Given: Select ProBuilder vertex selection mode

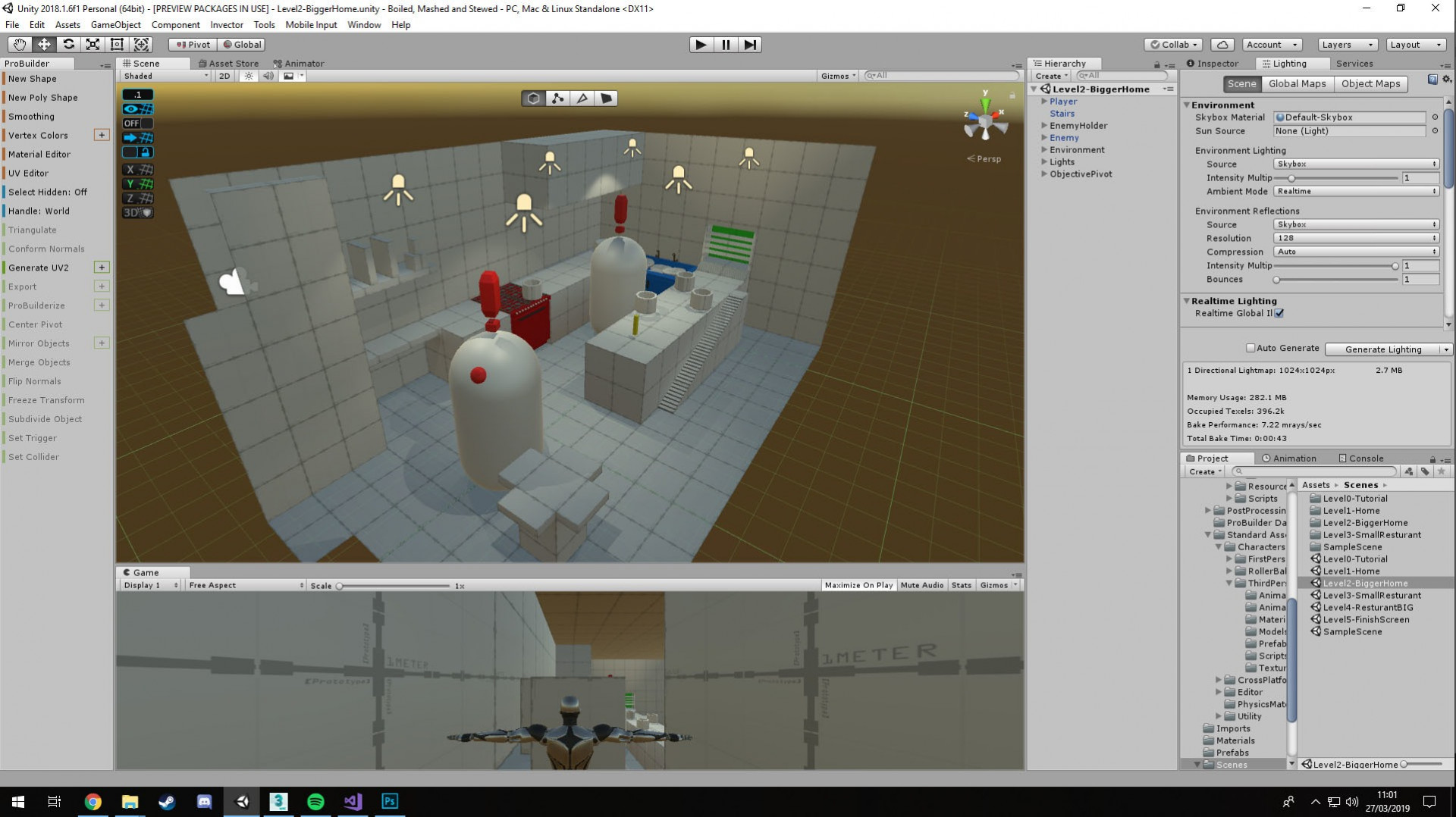Looking at the screenshot, I should [x=558, y=99].
